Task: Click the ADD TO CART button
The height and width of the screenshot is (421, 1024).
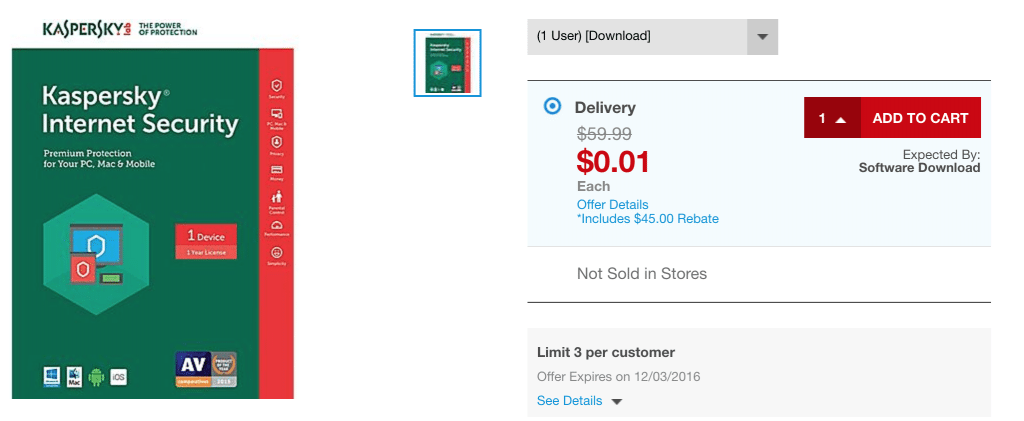Action: pyautogui.click(x=920, y=118)
